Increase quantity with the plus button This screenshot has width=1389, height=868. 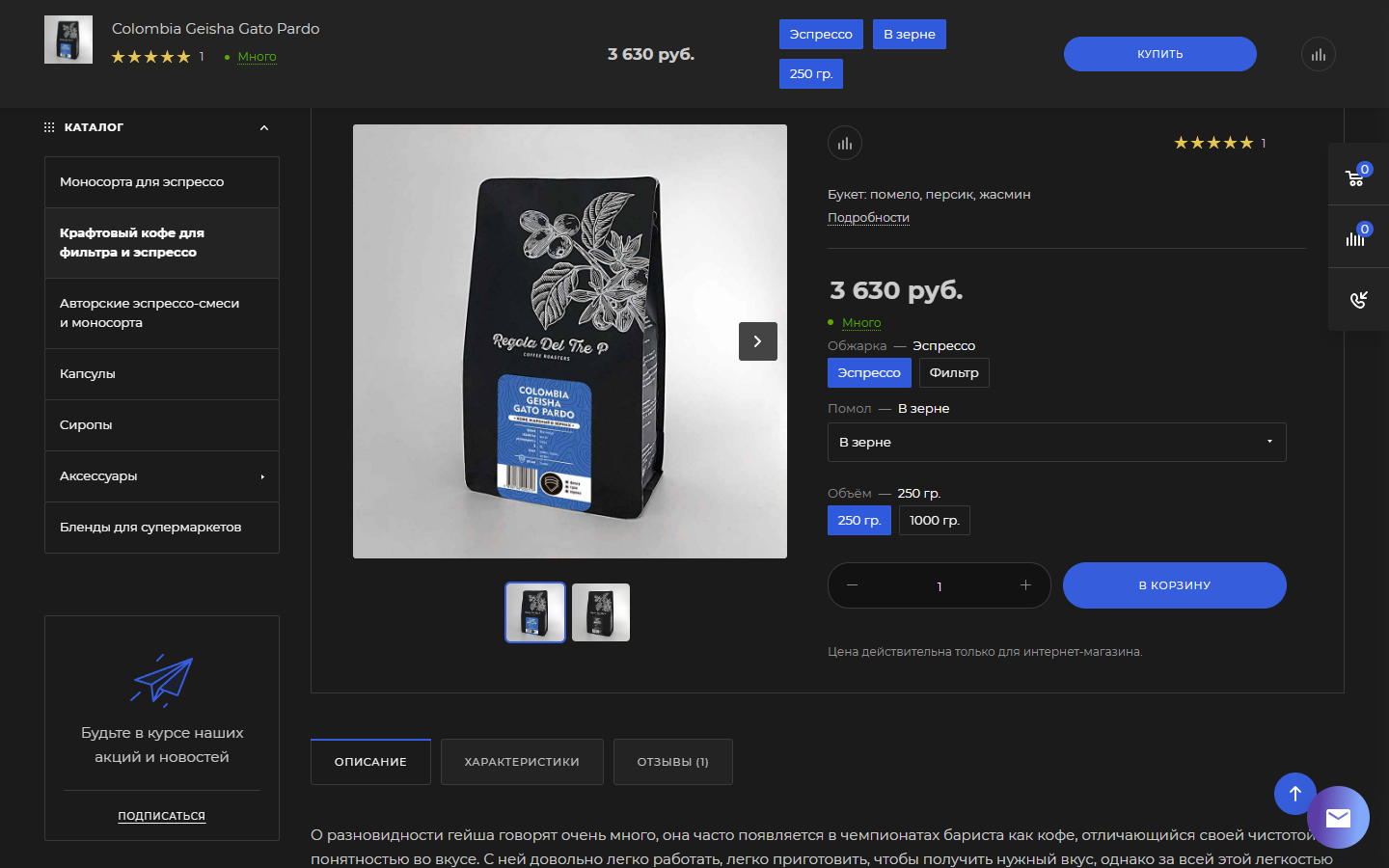coord(1025,585)
